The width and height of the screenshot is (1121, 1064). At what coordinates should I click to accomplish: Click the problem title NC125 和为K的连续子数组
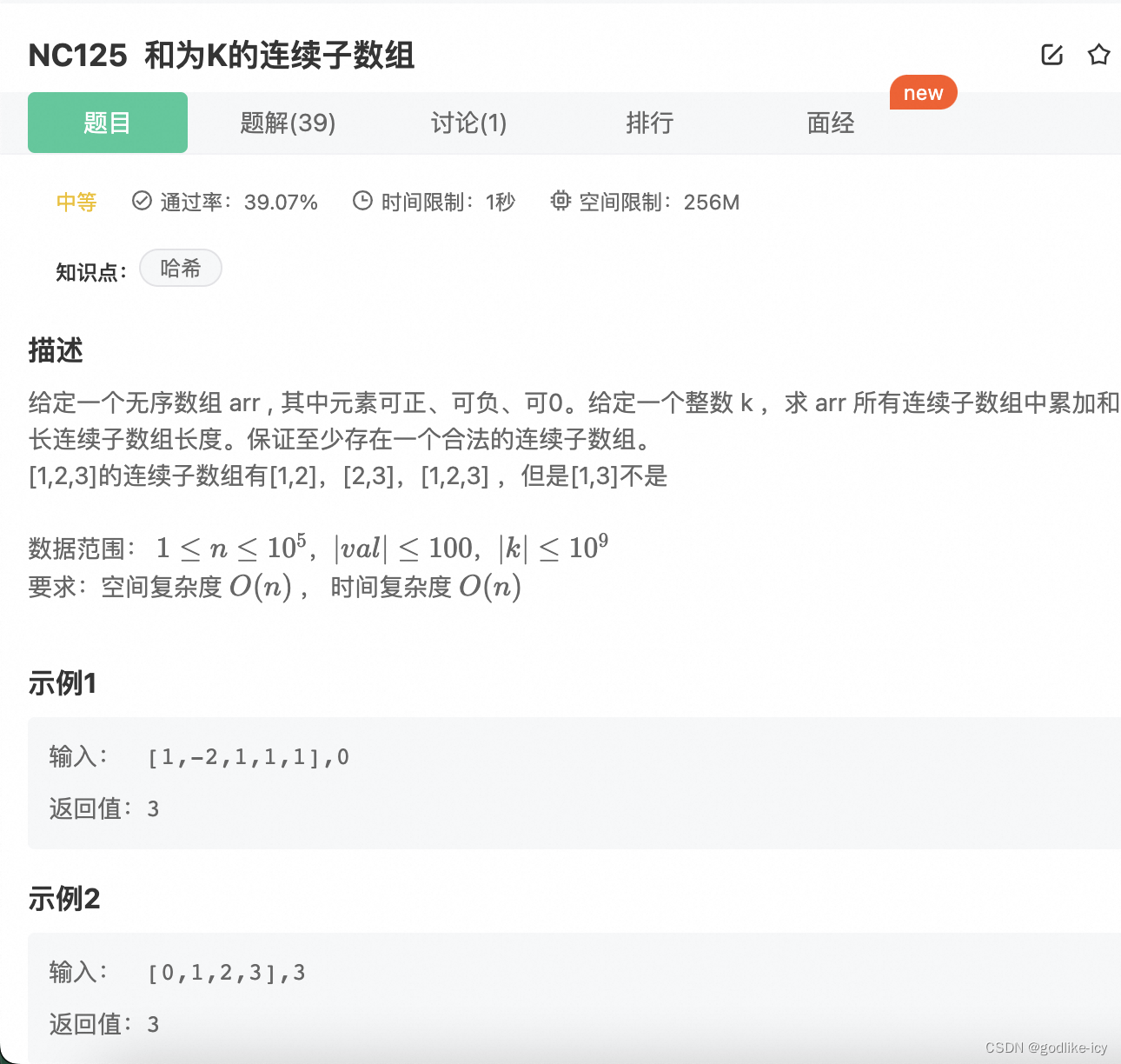222,55
